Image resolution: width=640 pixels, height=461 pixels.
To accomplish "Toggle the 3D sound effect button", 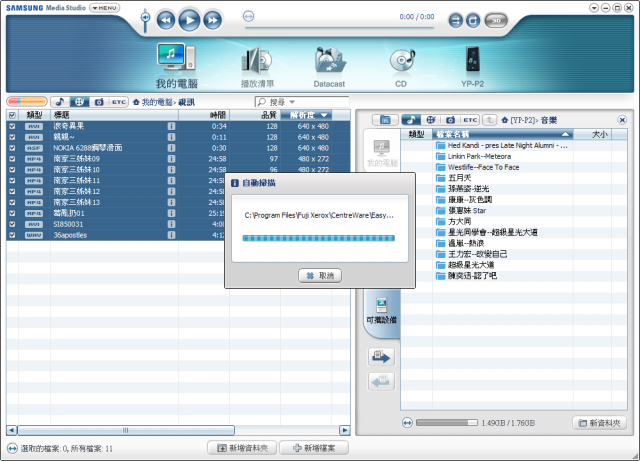I will click(x=496, y=20).
